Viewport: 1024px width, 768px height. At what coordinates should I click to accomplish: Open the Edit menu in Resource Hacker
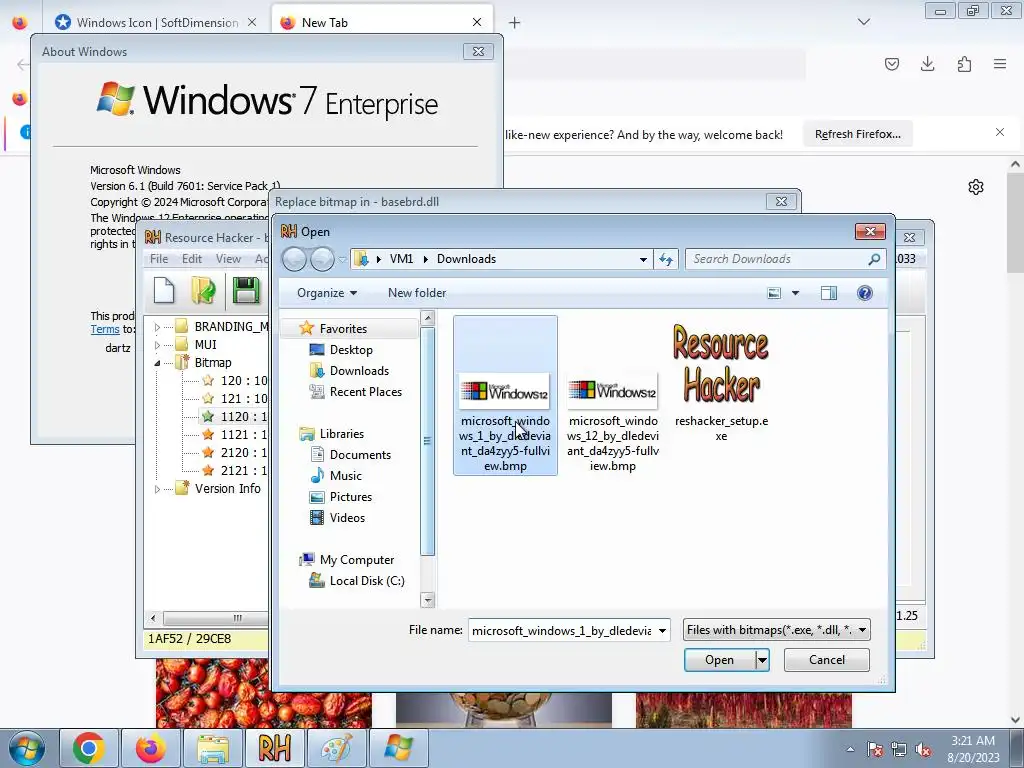[x=192, y=259]
